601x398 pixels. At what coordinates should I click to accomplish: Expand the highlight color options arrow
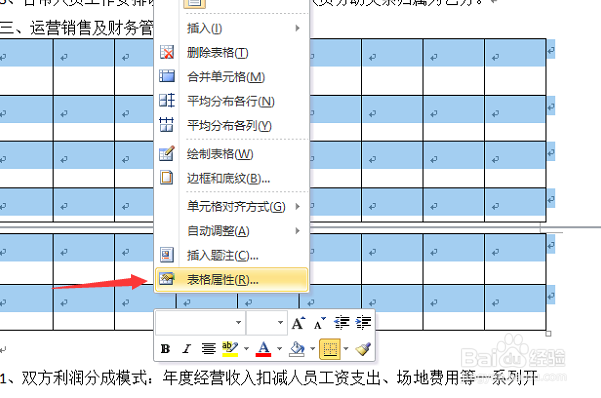(x=246, y=349)
